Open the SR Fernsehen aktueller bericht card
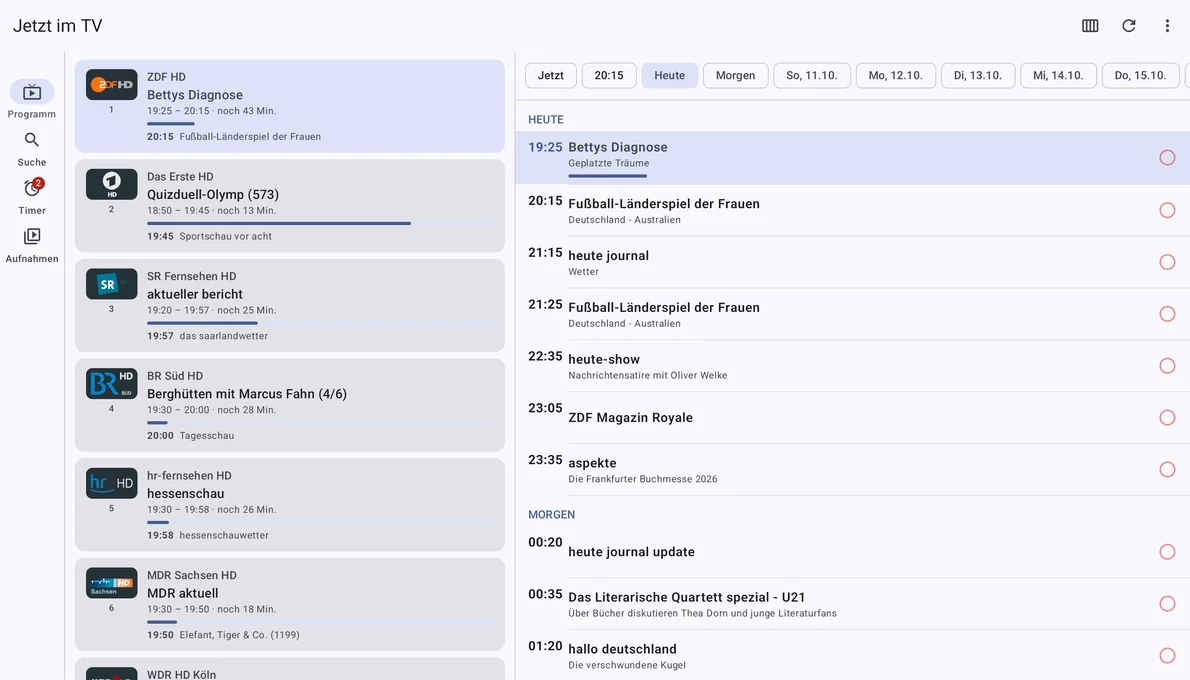1190x680 pixels. 290,305
